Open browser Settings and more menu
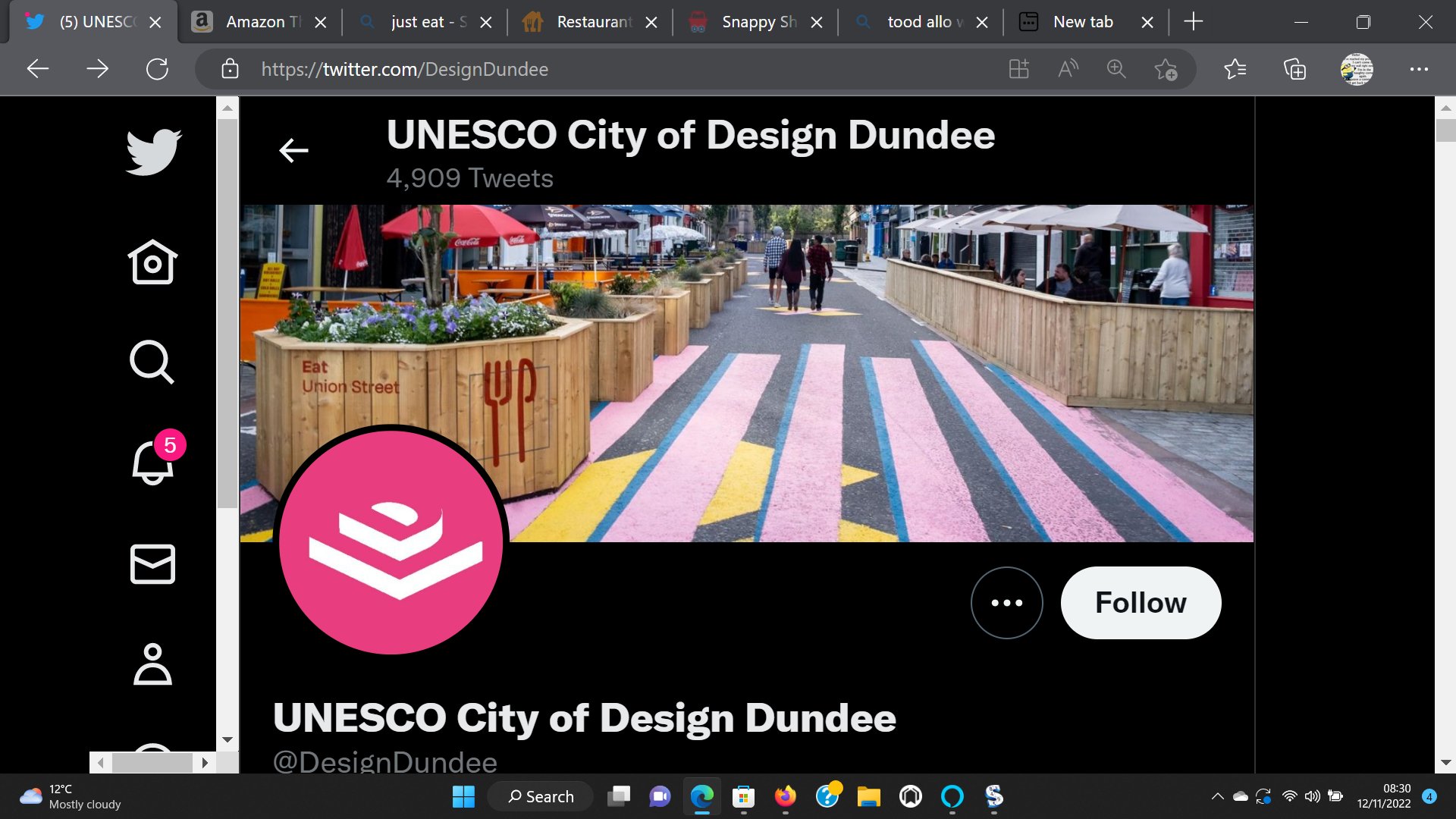This screenshot has height=819, width=1456. [1418, 69]
